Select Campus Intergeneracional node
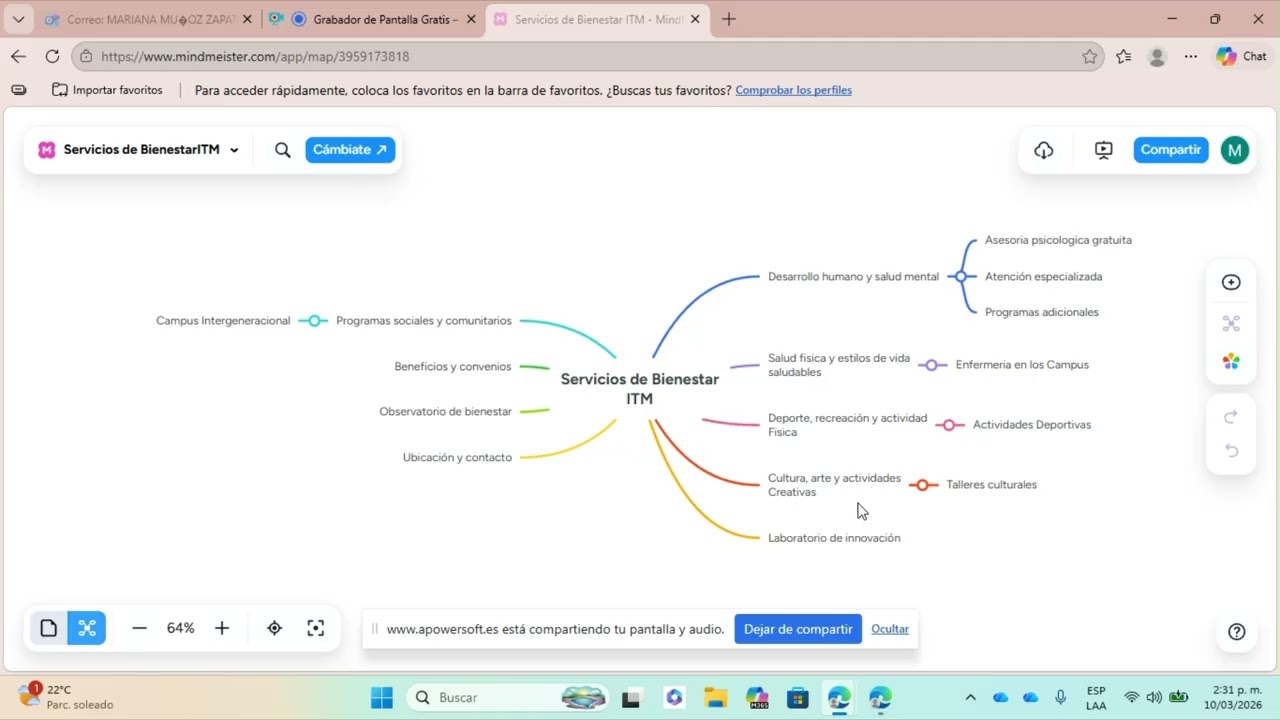 point(223,321)
